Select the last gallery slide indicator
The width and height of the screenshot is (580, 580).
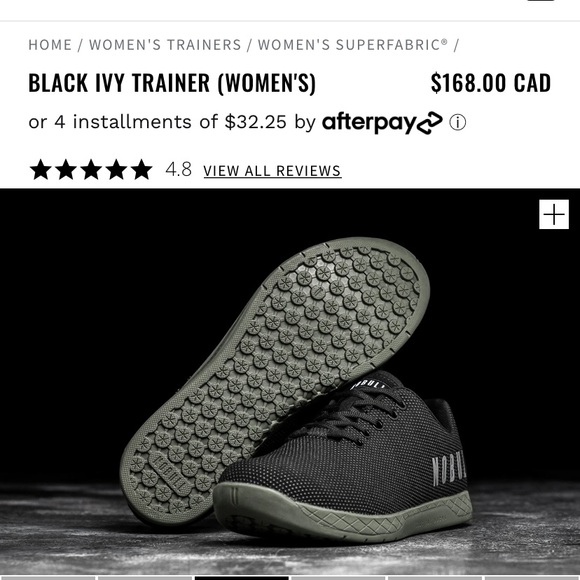pyautogui.click(x=533, y=578)
